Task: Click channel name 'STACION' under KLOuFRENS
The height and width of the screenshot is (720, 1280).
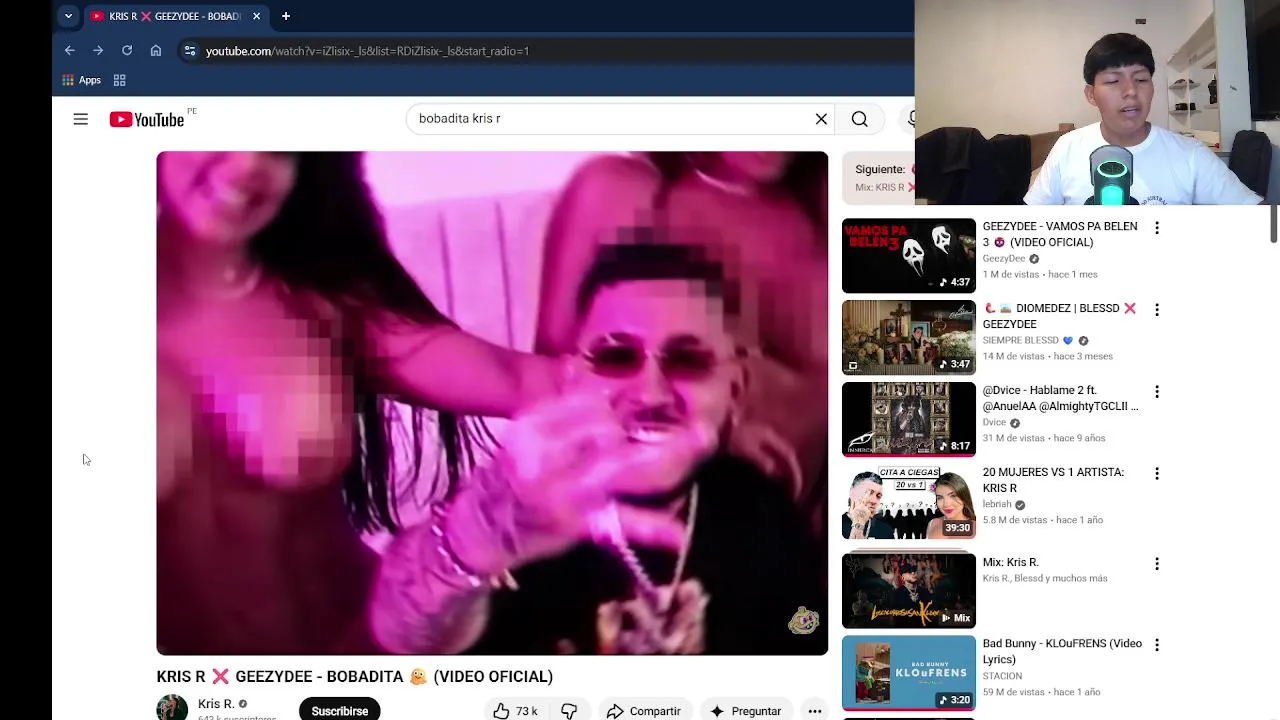Action: [1002, 676]
